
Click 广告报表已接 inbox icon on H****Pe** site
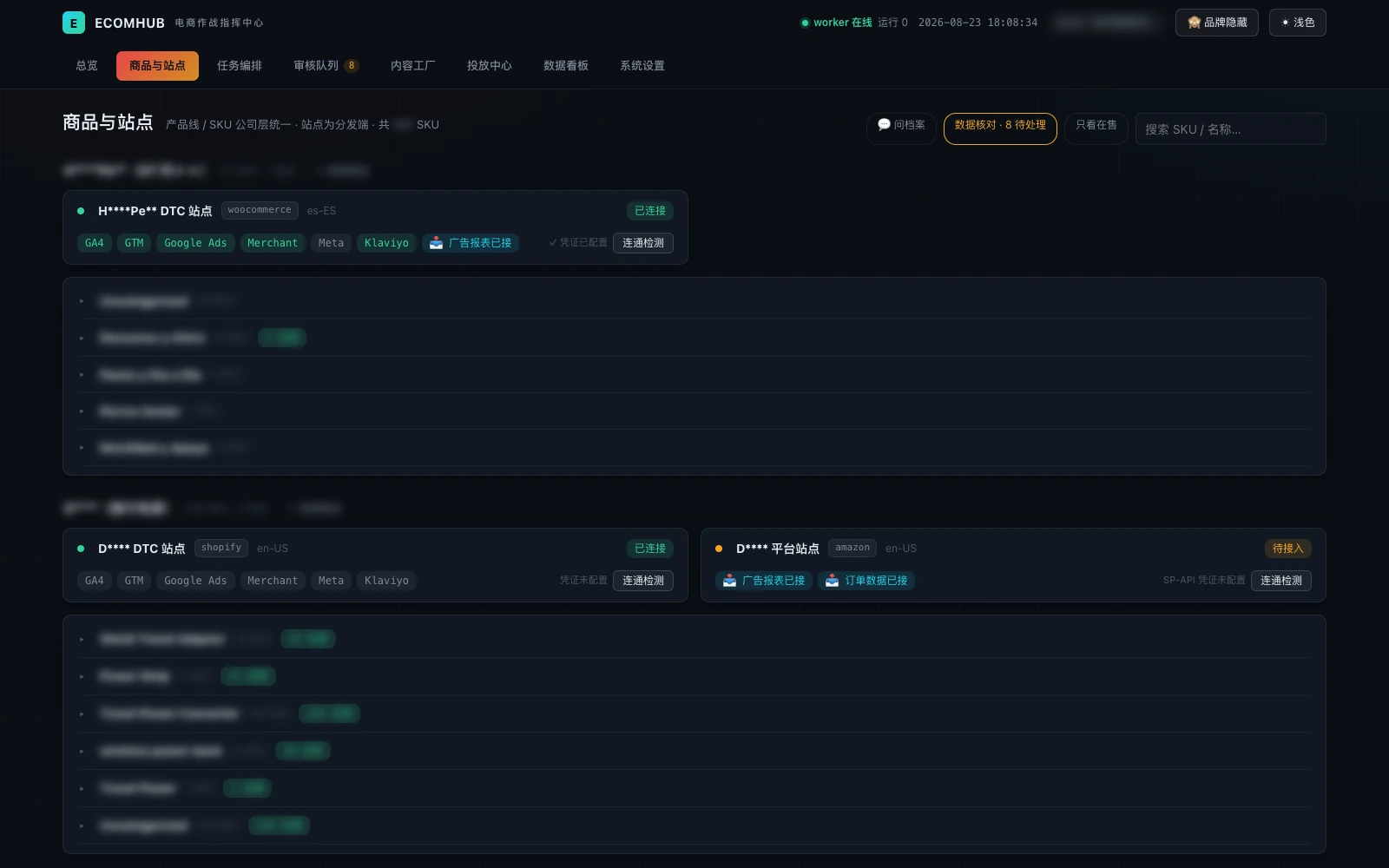point(436,243)
